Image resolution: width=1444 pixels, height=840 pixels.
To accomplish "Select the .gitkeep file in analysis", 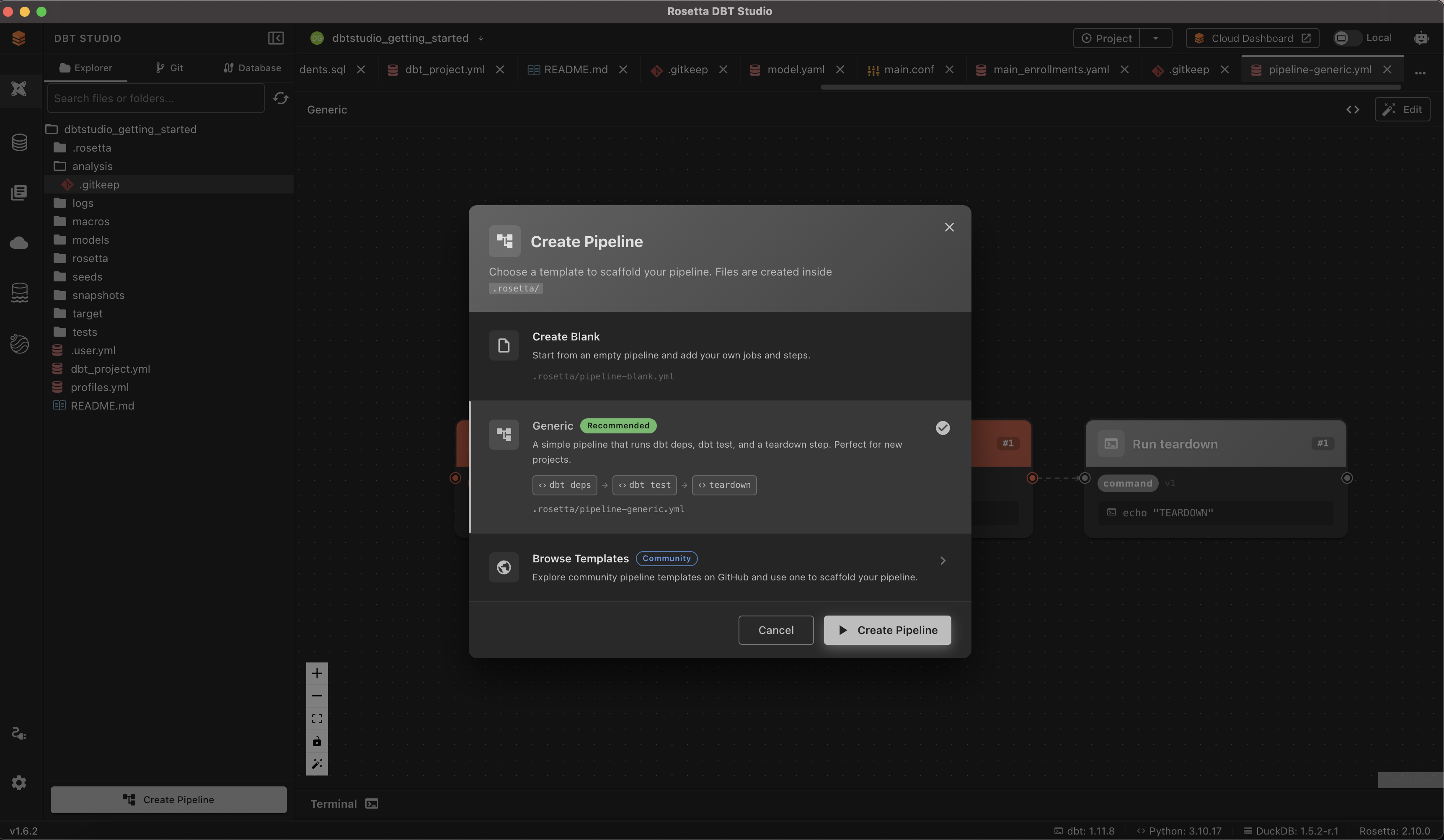I will pyautogui.click(x=168, y=184).
